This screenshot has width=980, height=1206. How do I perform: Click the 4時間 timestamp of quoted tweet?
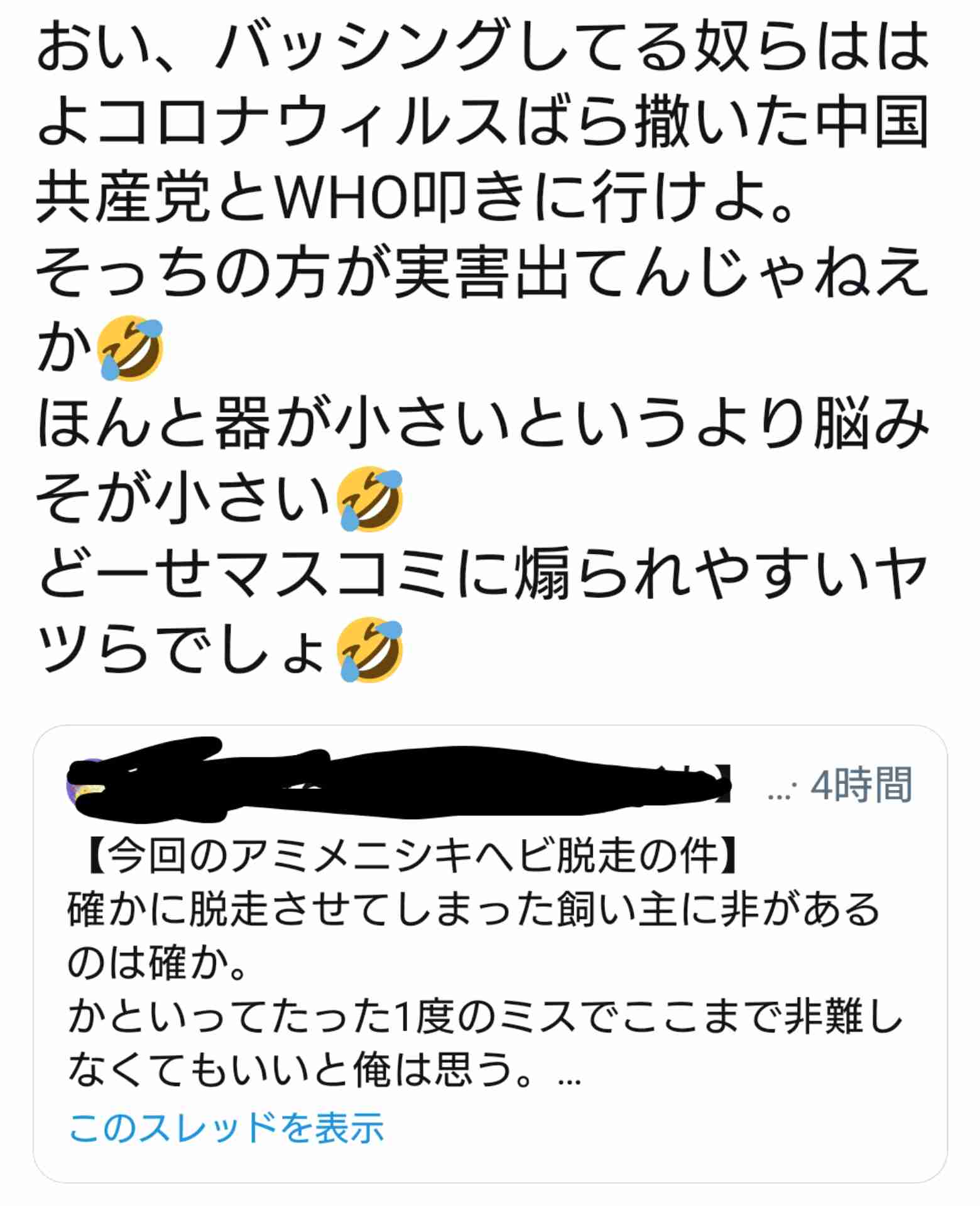(x=861, y=785)
